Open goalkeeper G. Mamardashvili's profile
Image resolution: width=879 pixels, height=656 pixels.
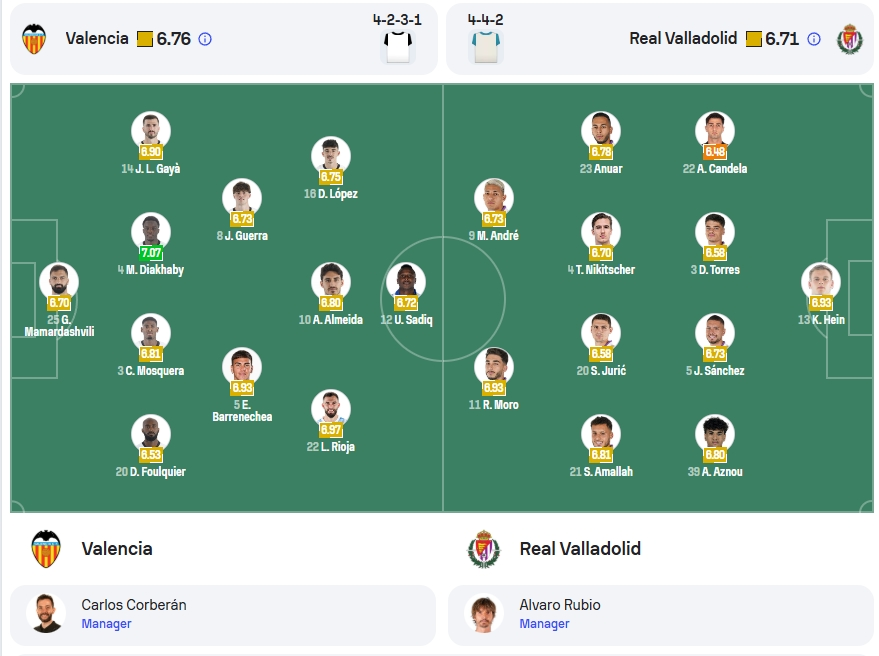tap(59, 282)
